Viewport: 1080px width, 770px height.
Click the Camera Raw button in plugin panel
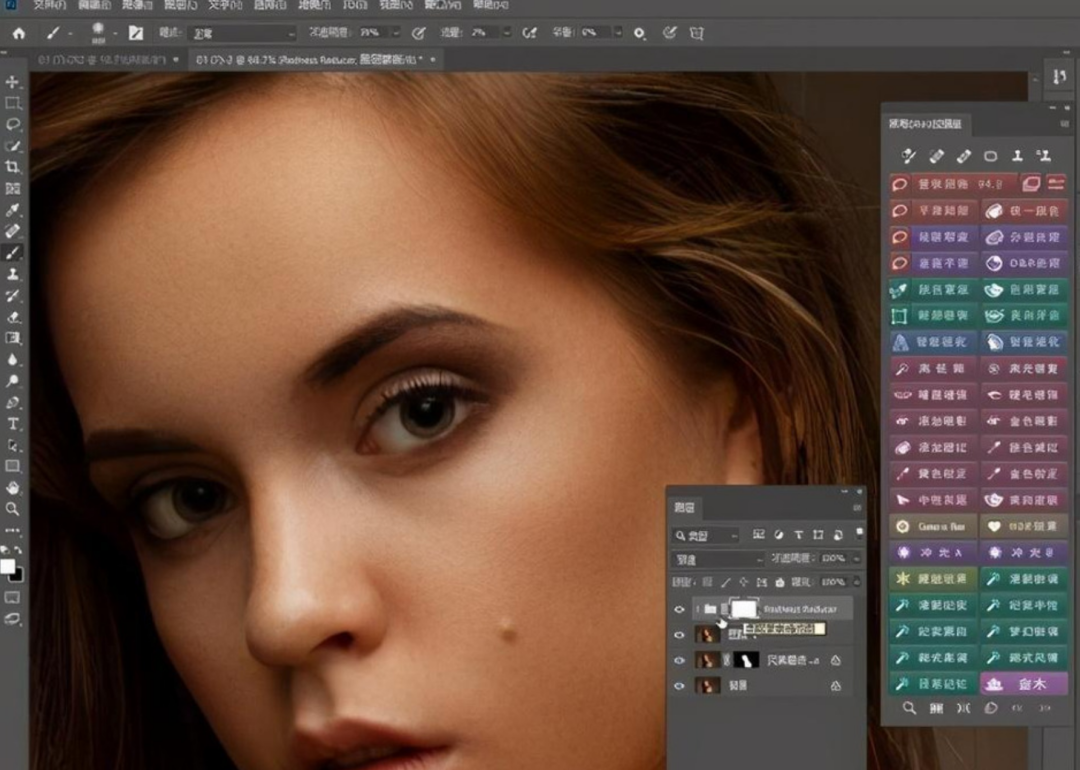(932, 526)
